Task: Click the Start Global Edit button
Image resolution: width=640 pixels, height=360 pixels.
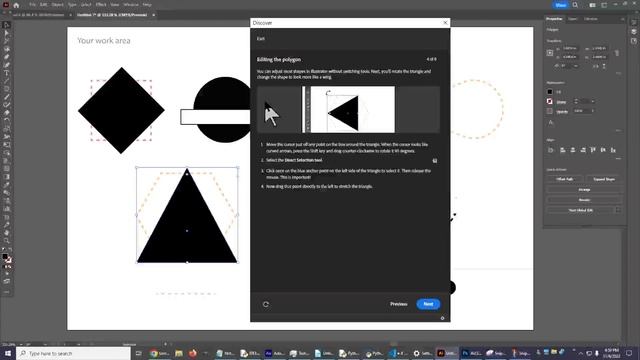Action: coord(580,210)
